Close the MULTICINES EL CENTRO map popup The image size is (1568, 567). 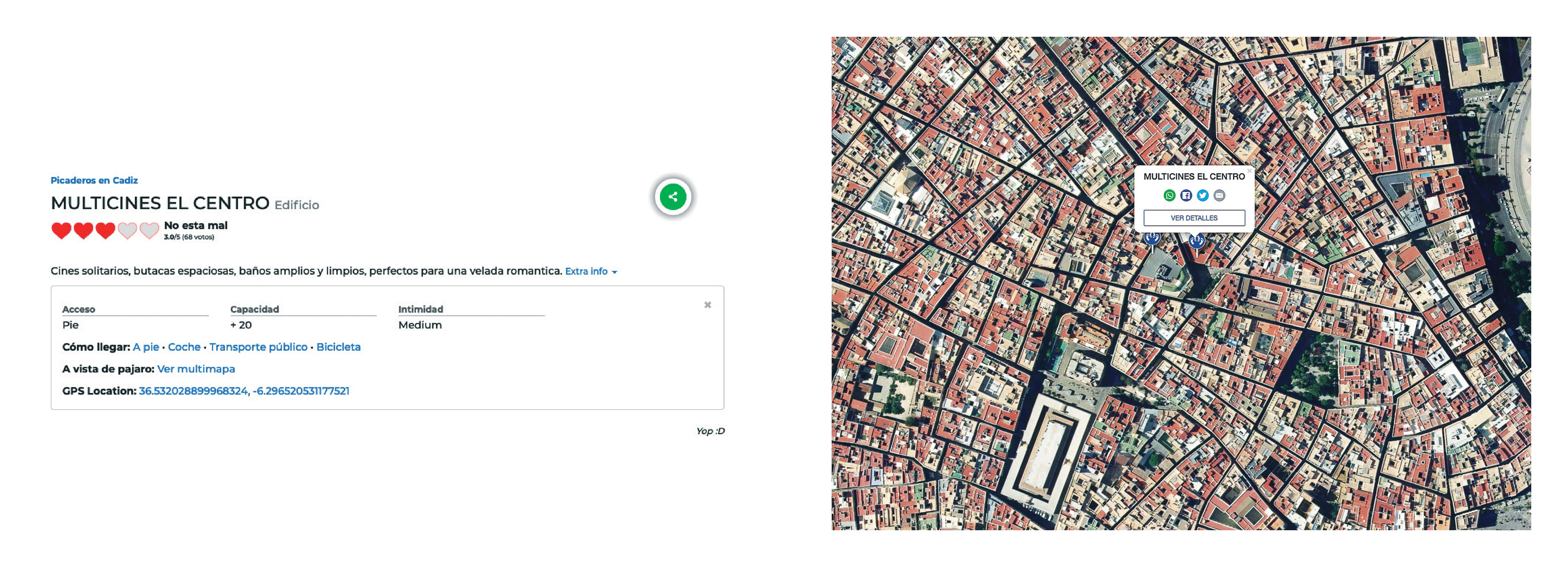pyautogui.click(x=1249, y=171)
